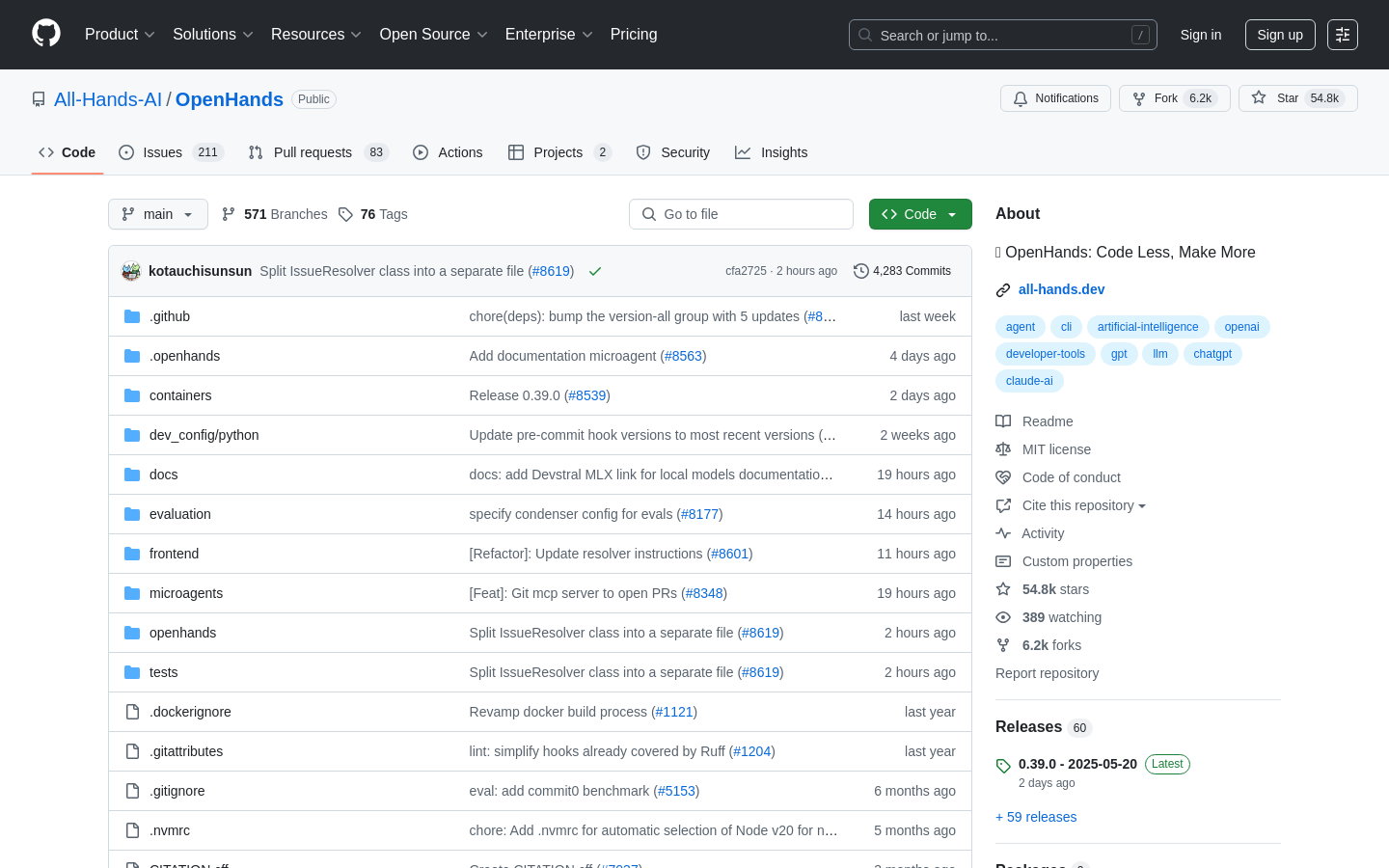Click the Notifications bell button
Viewport: 1389px width, 868px height.
click(x=1055, y=98)
